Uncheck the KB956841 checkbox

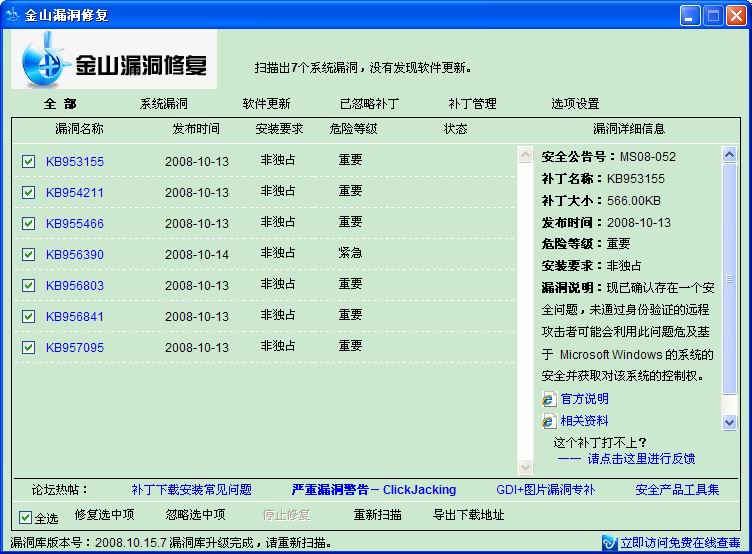(28, 316)
